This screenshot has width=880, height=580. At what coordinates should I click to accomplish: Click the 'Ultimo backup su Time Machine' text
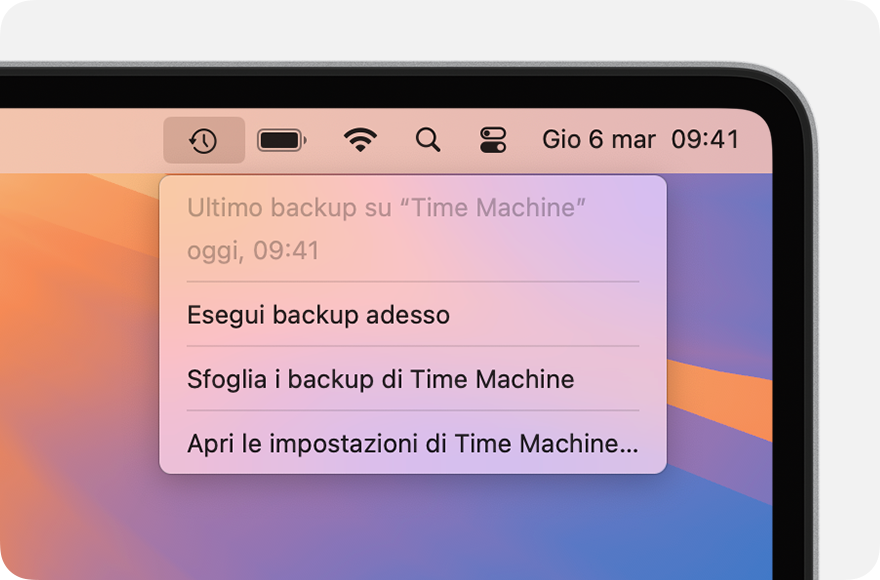coord(386,208)
